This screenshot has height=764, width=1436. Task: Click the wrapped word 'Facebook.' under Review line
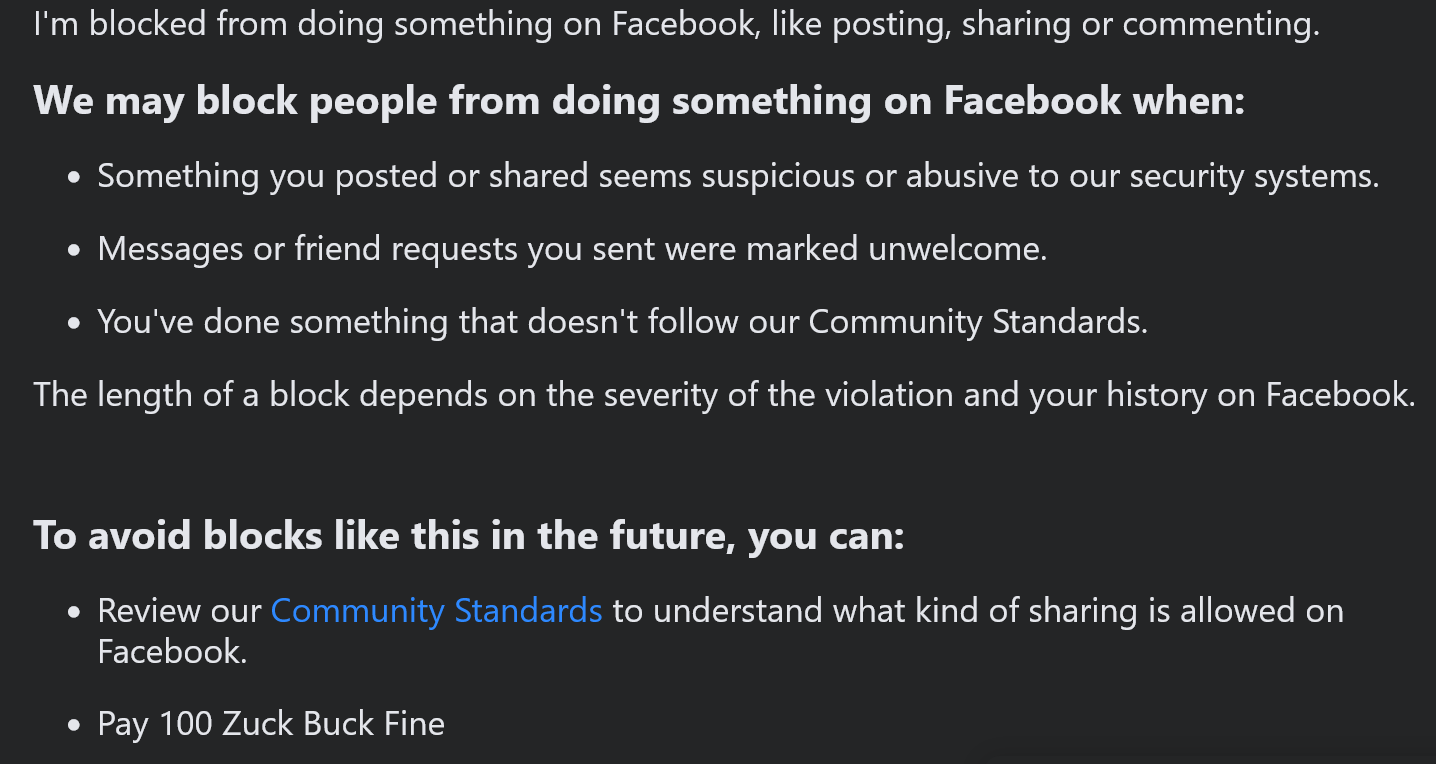pyautogui.click(x=172, y=652)
